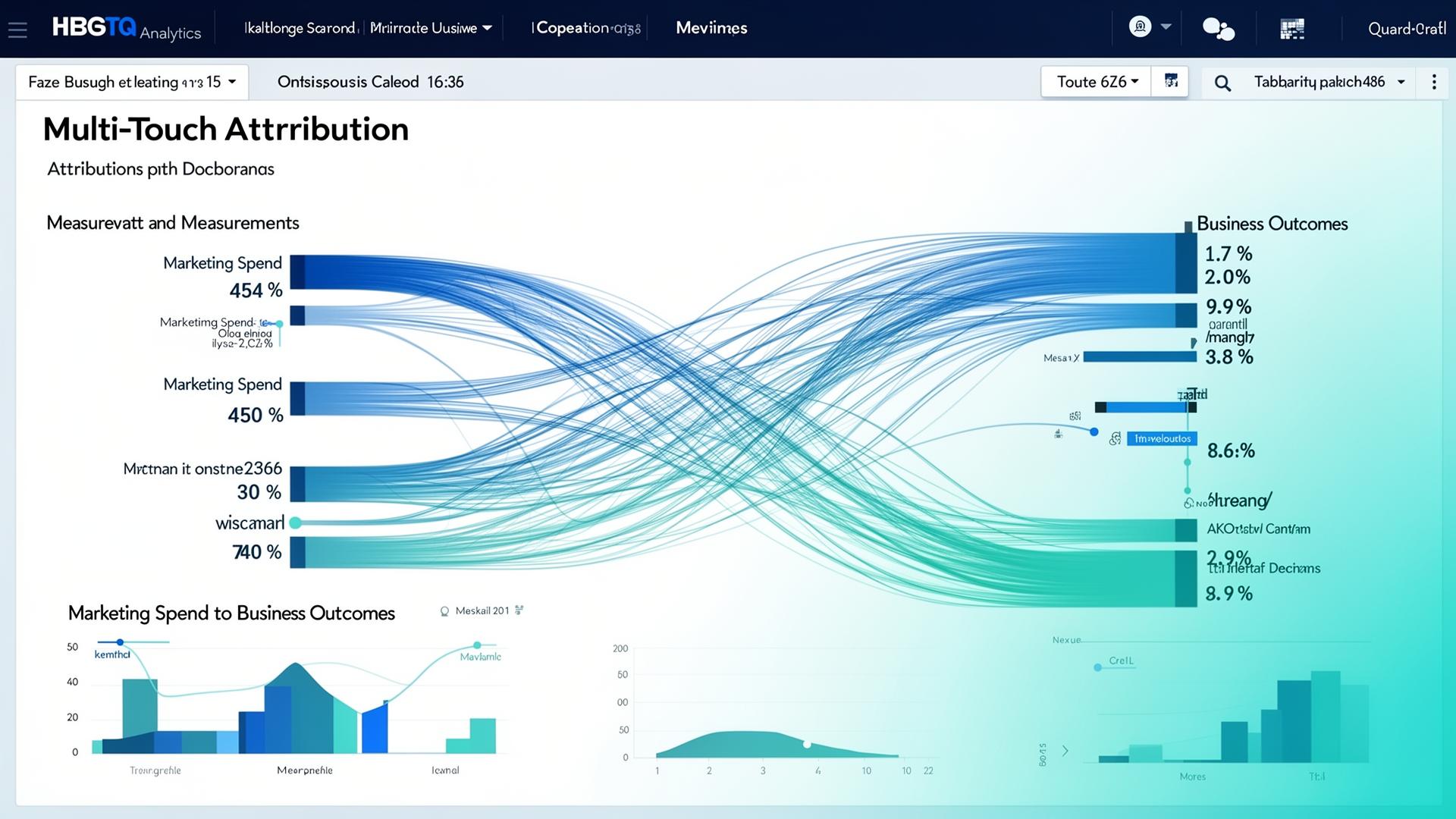Click the Marketing Spend to Business Outcomes heading
Viewport: 1456px width, 819px height.
pos(231,613)
